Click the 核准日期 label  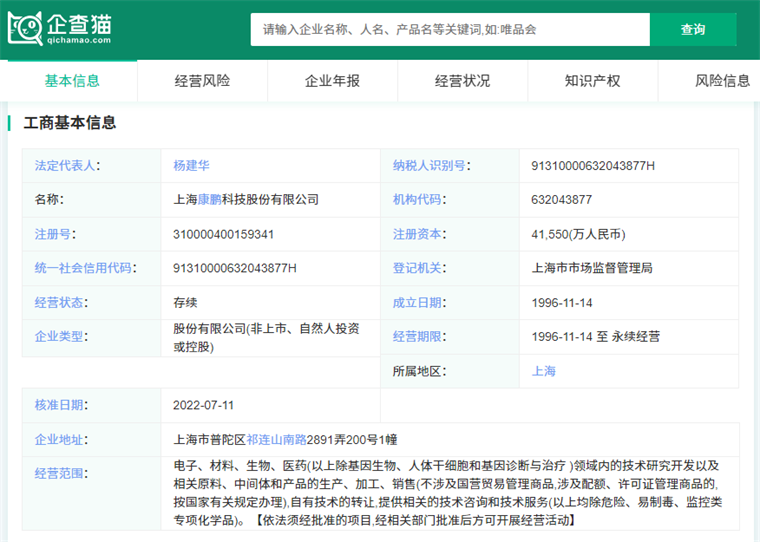61,405
